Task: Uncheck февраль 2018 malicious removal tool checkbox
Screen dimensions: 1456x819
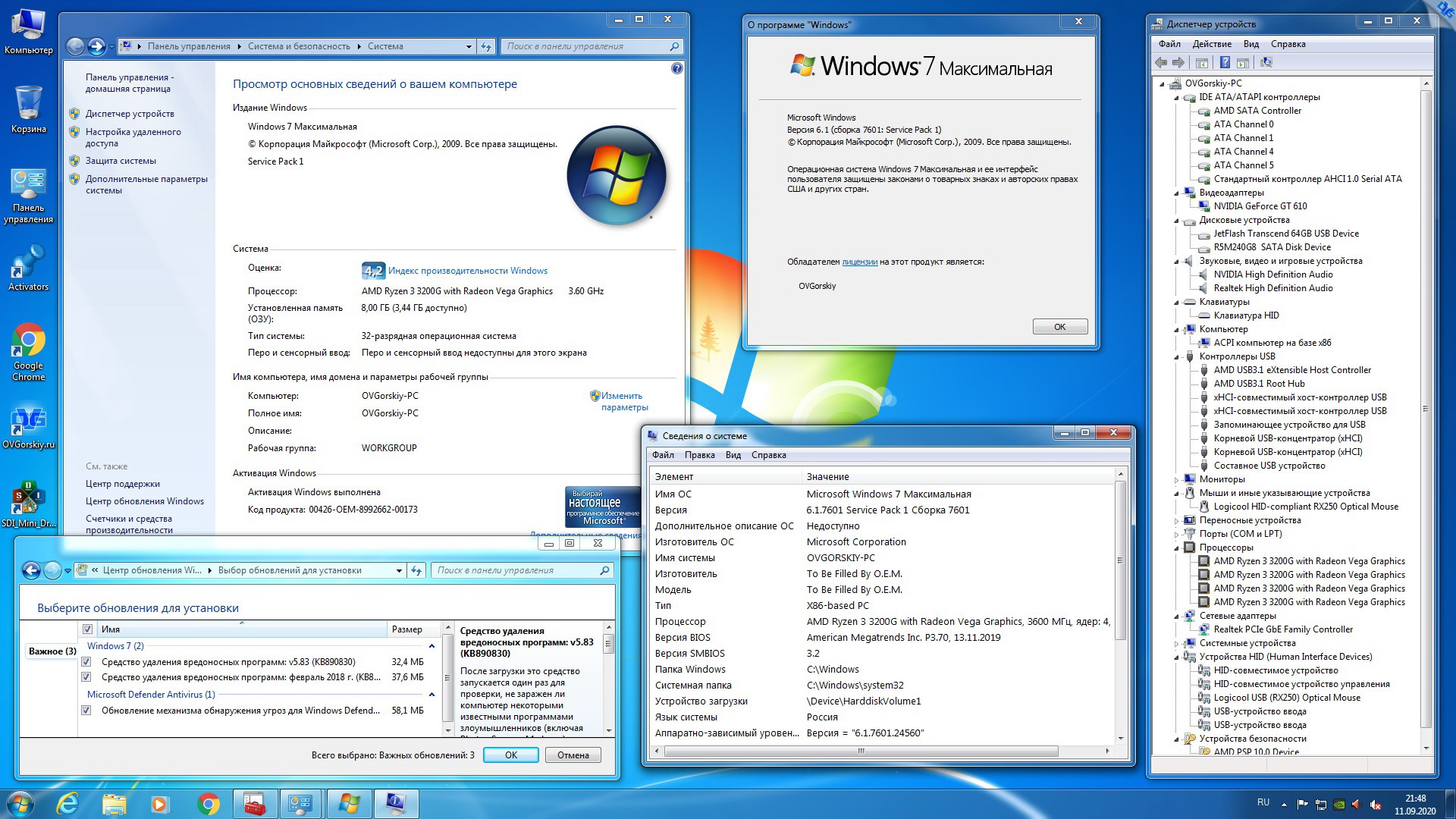Action: click(86, 677)
